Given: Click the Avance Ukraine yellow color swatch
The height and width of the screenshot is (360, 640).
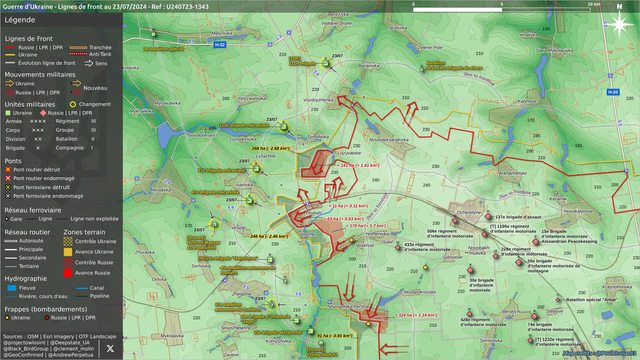Looking at the screenshot, I should [x=68, y=252].
